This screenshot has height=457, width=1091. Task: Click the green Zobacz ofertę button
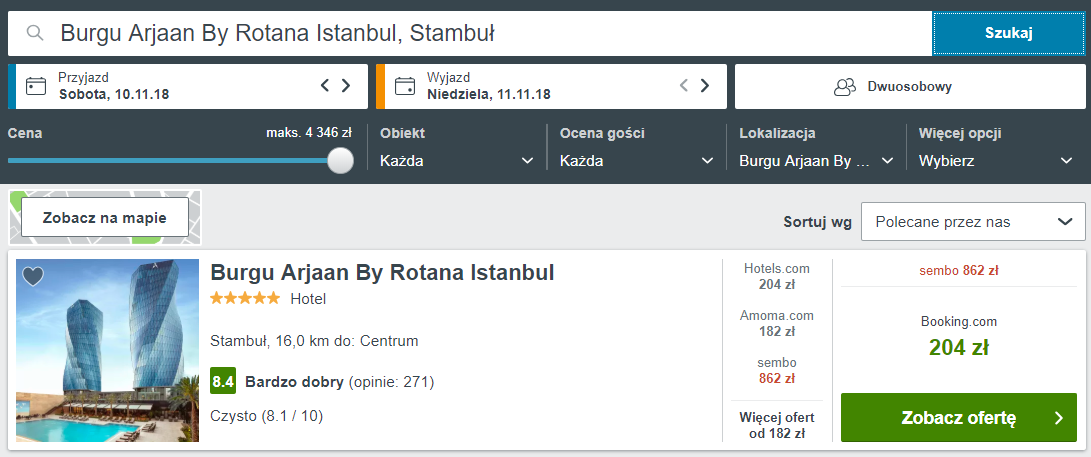(x=958, y=418)
